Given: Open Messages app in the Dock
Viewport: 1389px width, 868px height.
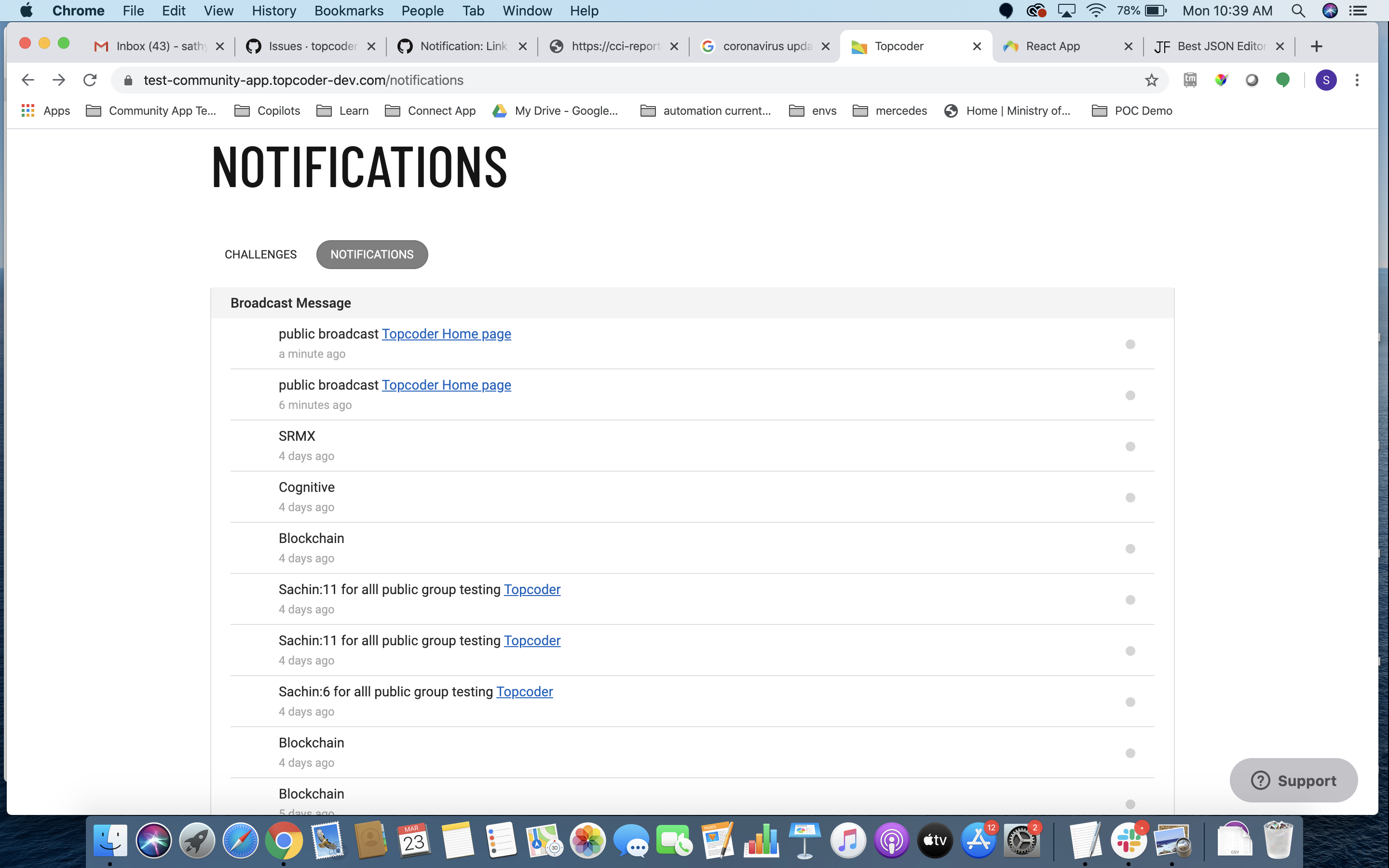Looking at the screenshot, I should point(631,841).
